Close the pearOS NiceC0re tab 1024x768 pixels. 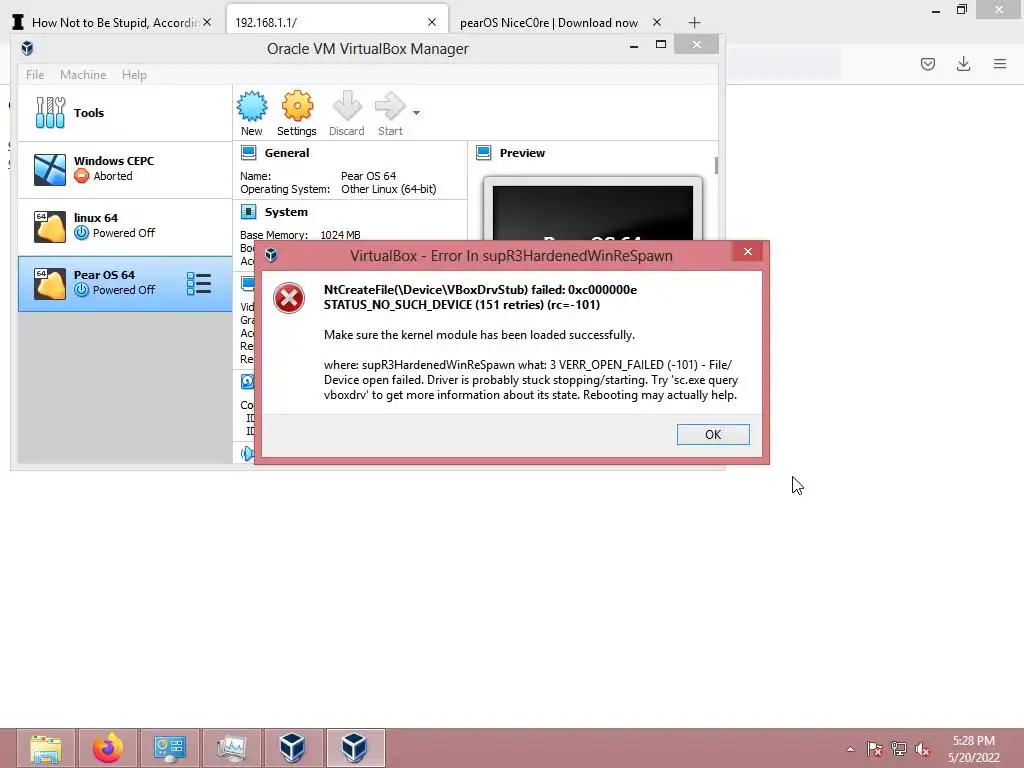657,22
